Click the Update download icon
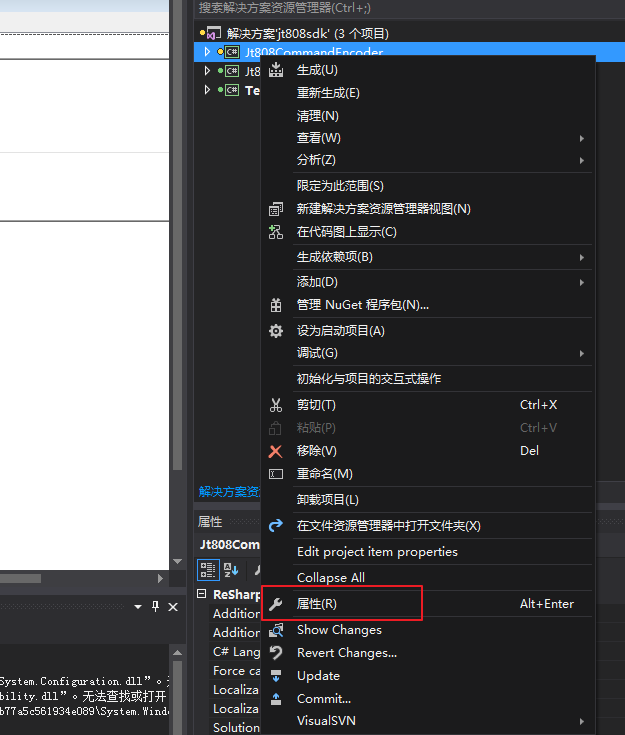Screen dimensions: 625x735 pos(276,676)
